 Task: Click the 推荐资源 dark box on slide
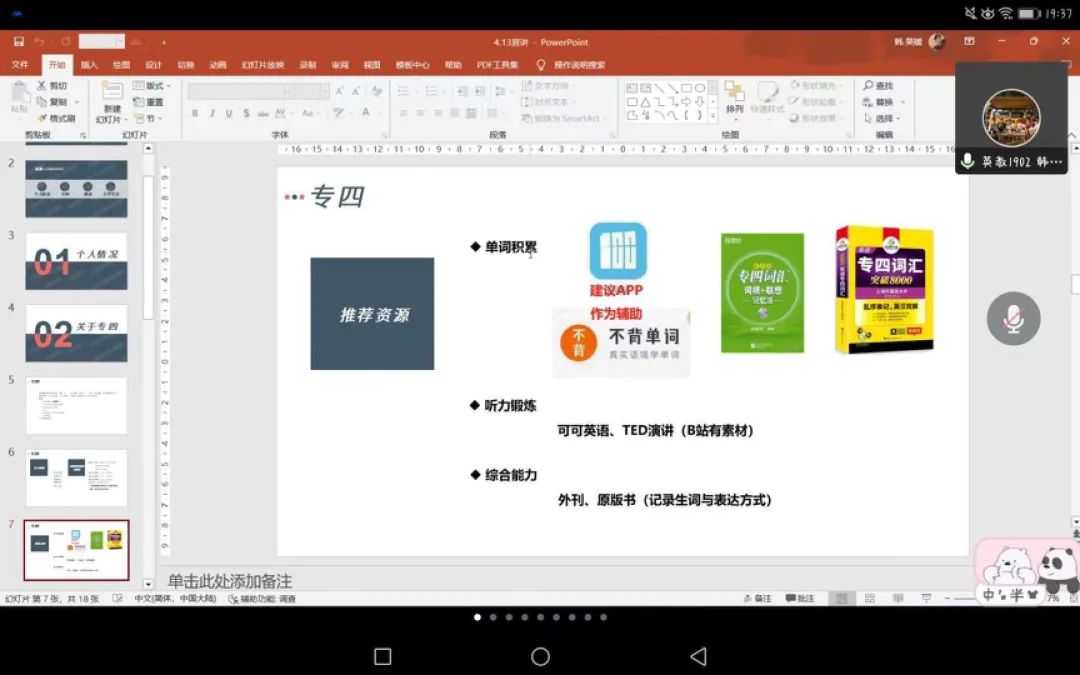372,314
